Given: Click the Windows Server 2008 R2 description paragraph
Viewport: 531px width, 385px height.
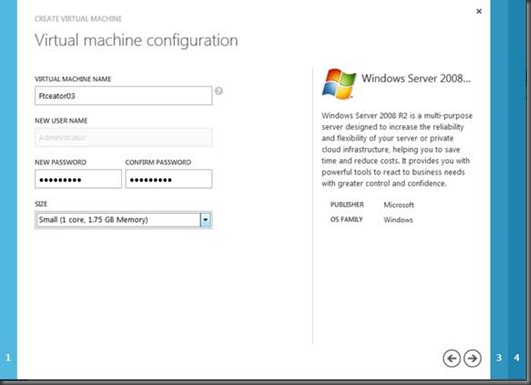Looking at the screenshot, I should click(x=397, y=149).
